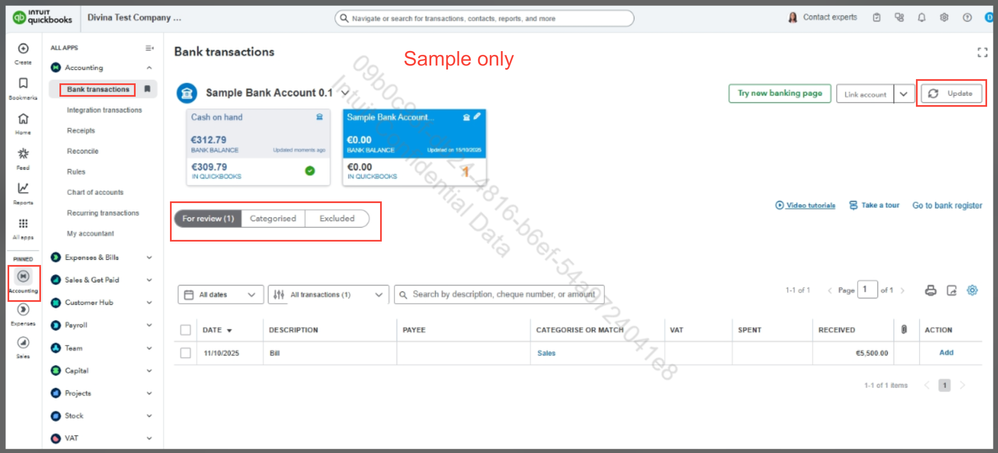This screenshot has height=453, width=998.
Task: Open the Feed icon
Action: 23,153
